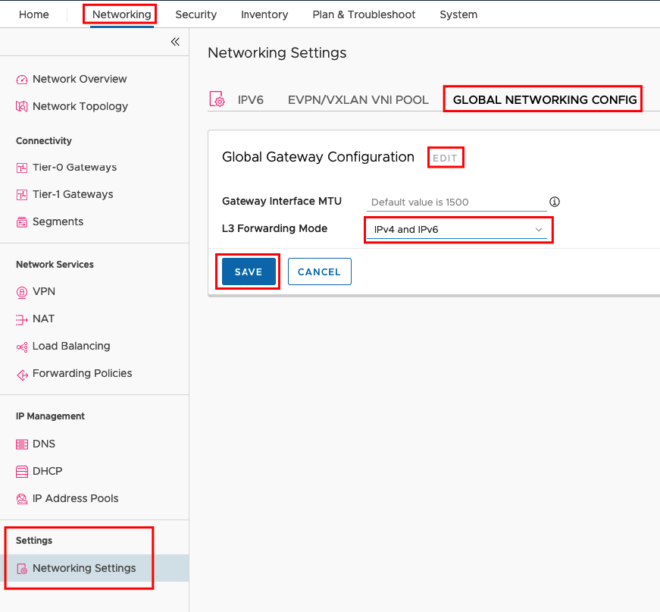Click the Tier-0 Gateways icon
Screen dimensions: 660x612
click(22, 167)
